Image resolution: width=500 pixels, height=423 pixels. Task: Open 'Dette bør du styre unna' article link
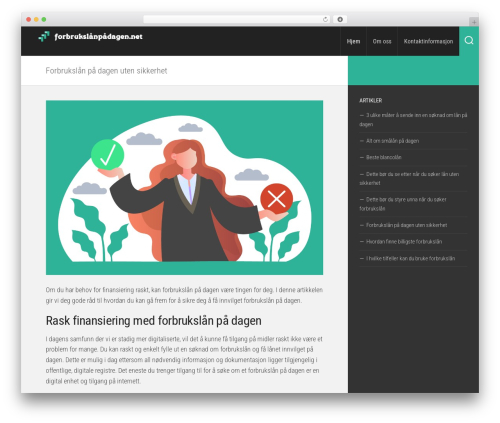(x=403, y=204)
